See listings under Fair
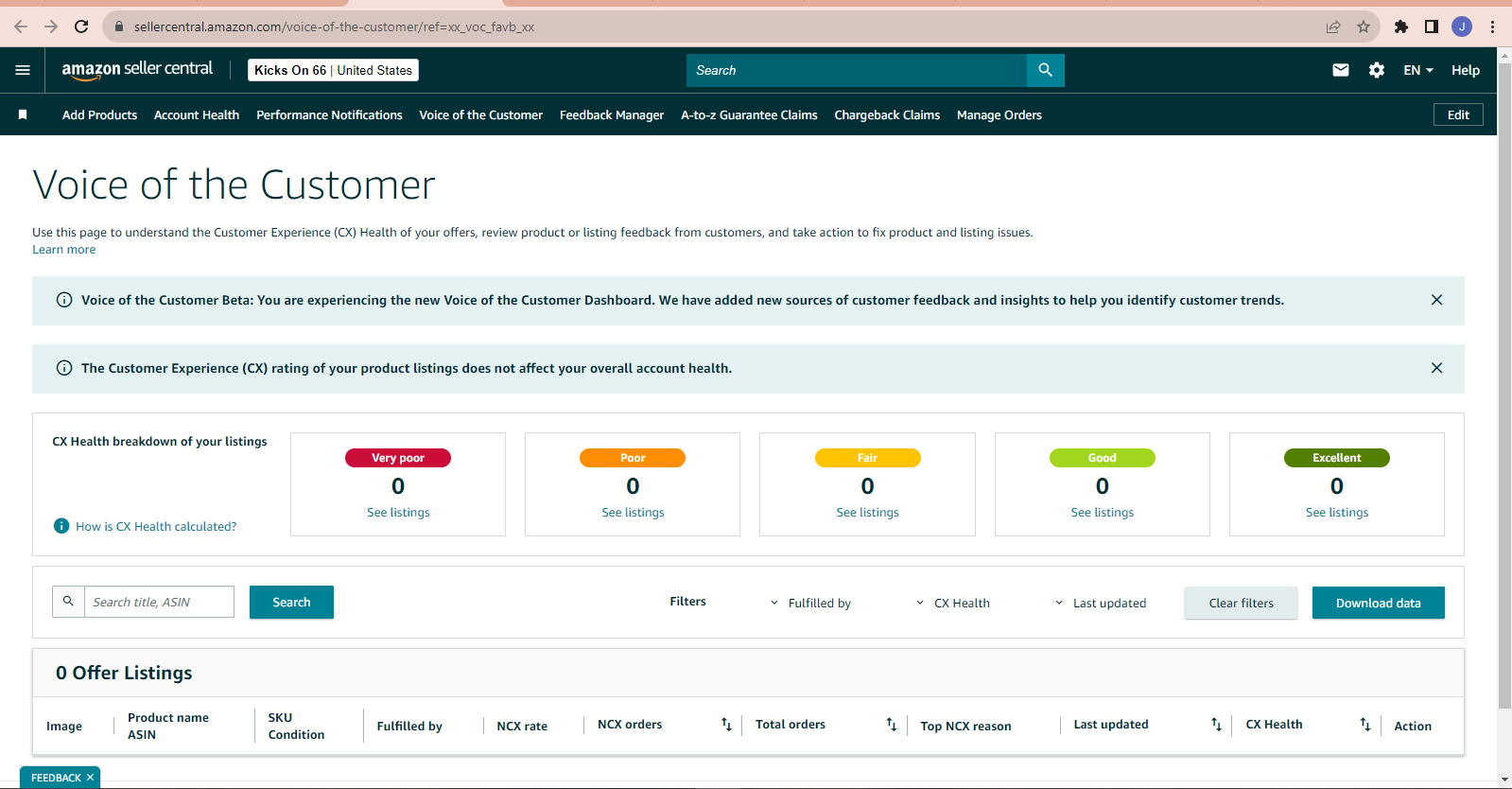 (x=867, y=512)
